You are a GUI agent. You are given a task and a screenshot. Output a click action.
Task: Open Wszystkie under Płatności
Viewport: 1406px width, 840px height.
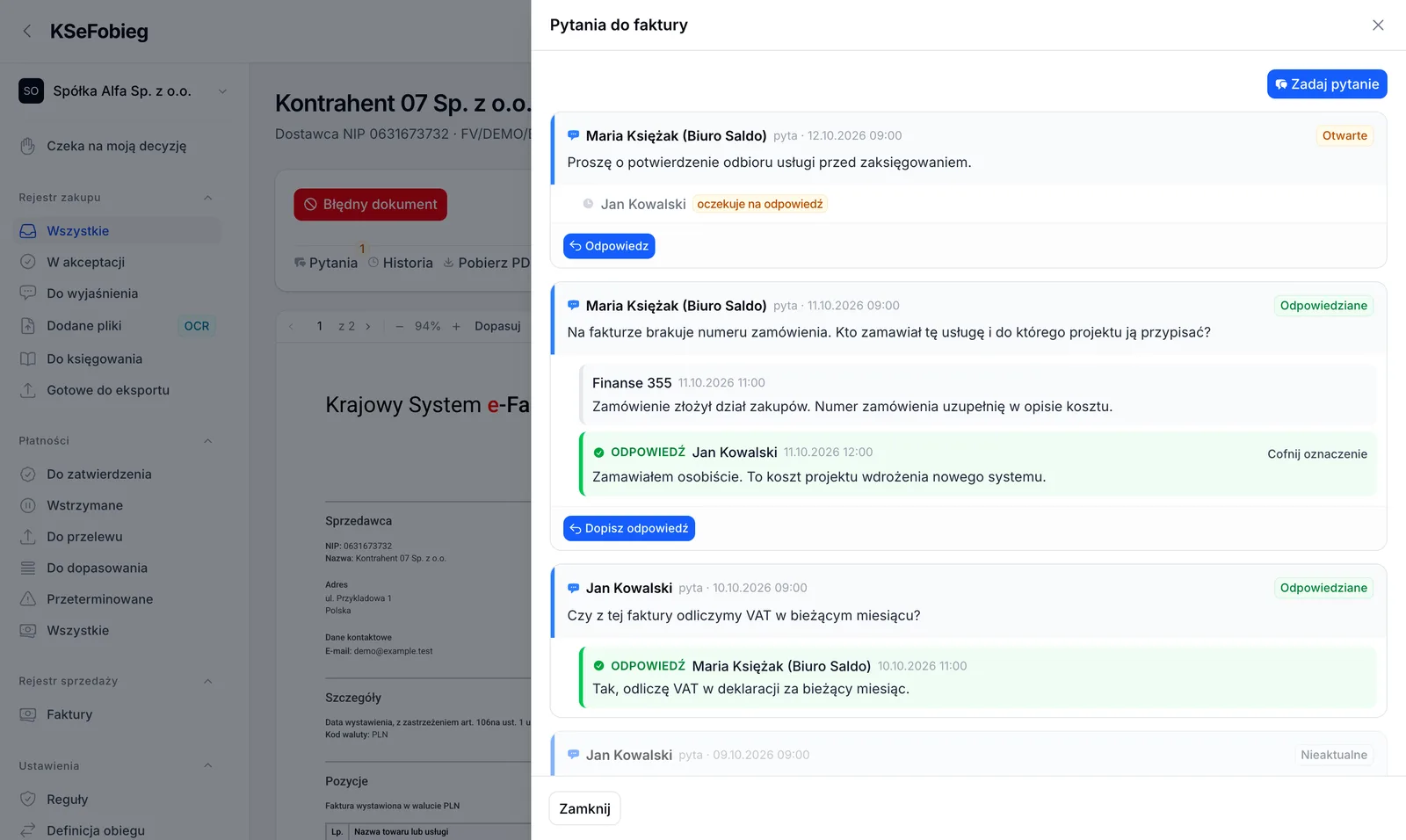point(116,631)
